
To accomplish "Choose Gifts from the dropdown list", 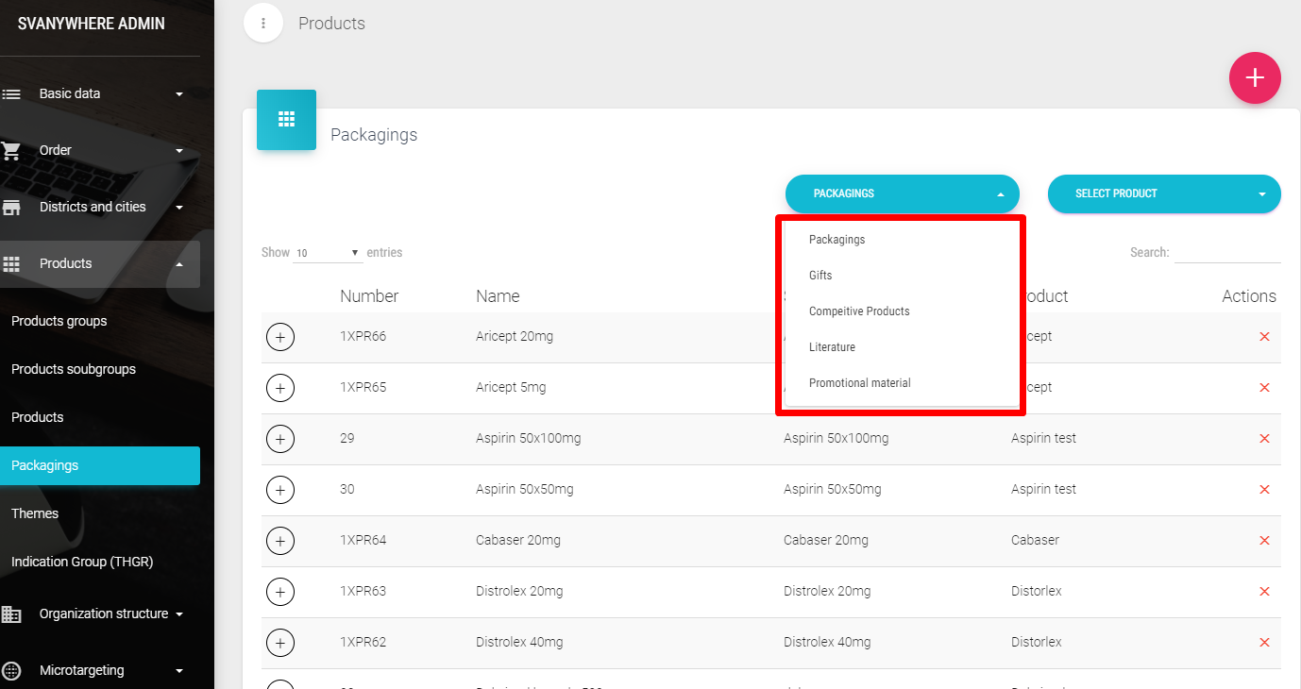I will coord(820,276).
